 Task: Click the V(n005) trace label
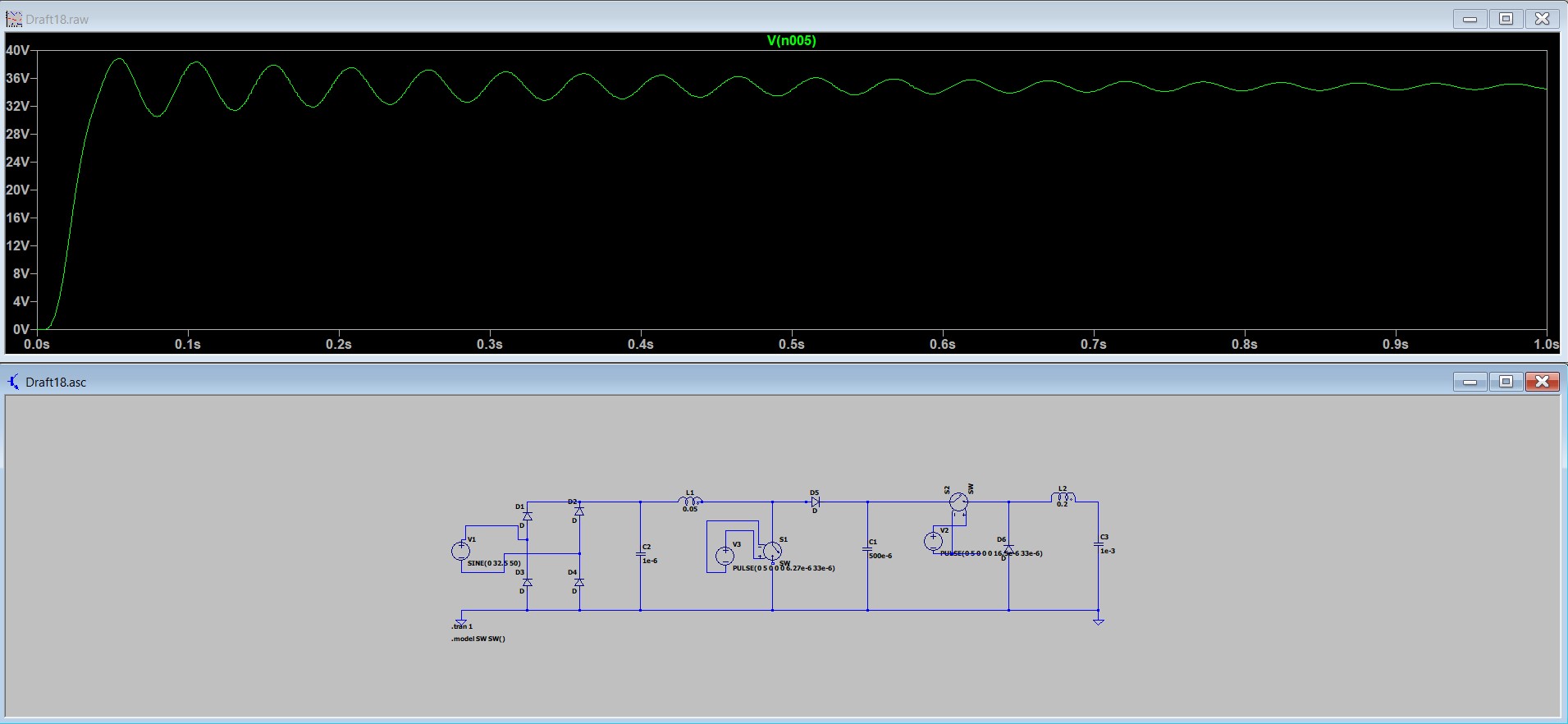[791, 41]
